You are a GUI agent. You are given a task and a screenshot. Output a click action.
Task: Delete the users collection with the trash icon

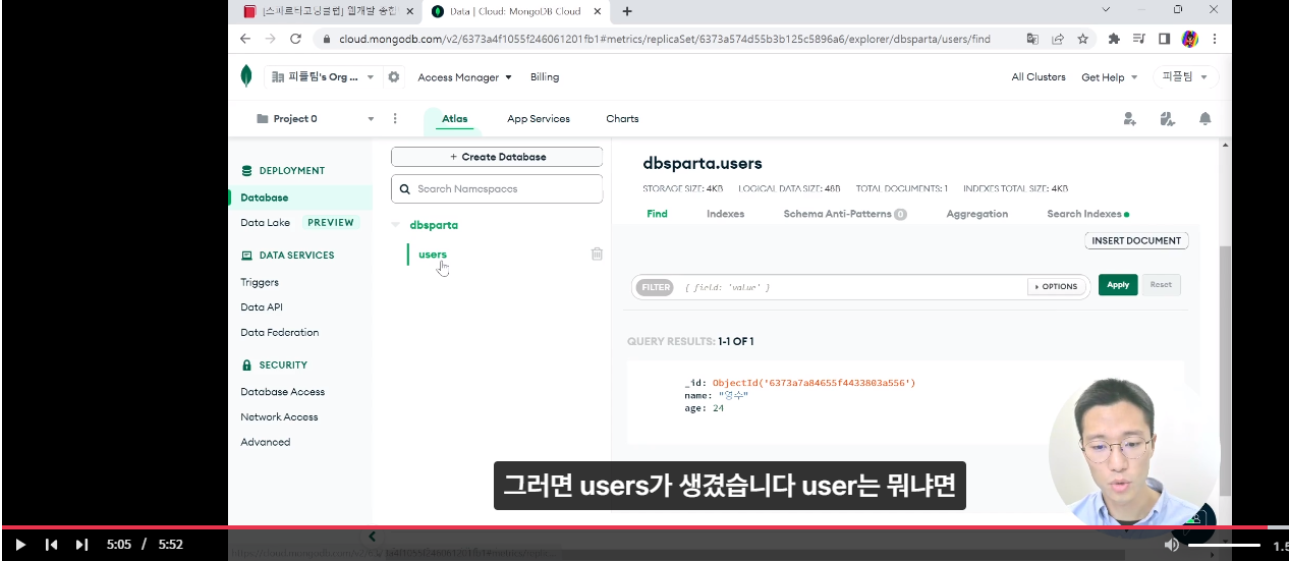(597, 254)
